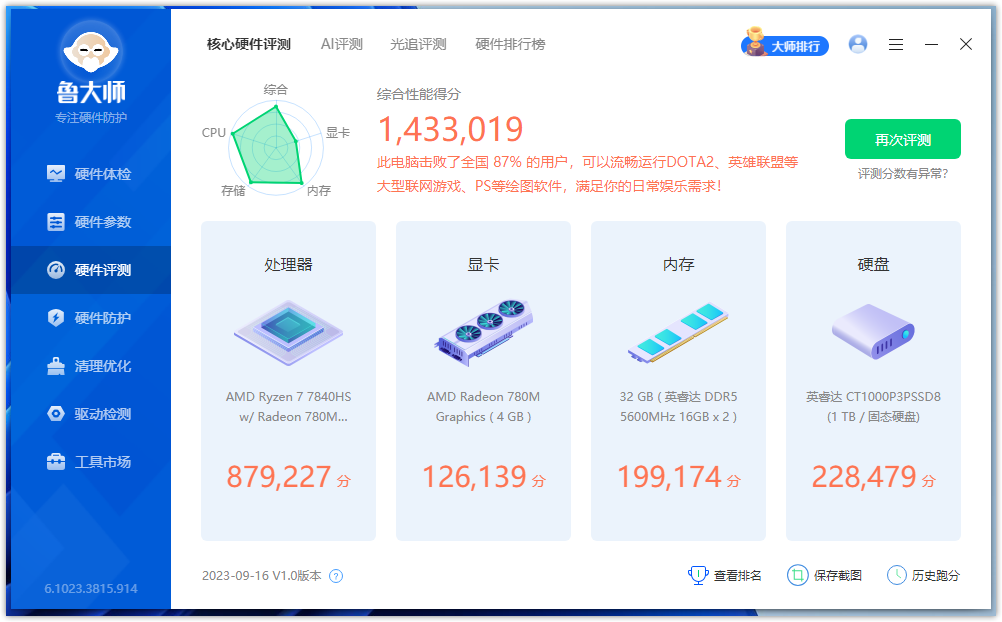This screenshot has width=1002, height=622.
Task: Click the AMD Ryzen 7 7840HS text
Action: pos(288,407)
